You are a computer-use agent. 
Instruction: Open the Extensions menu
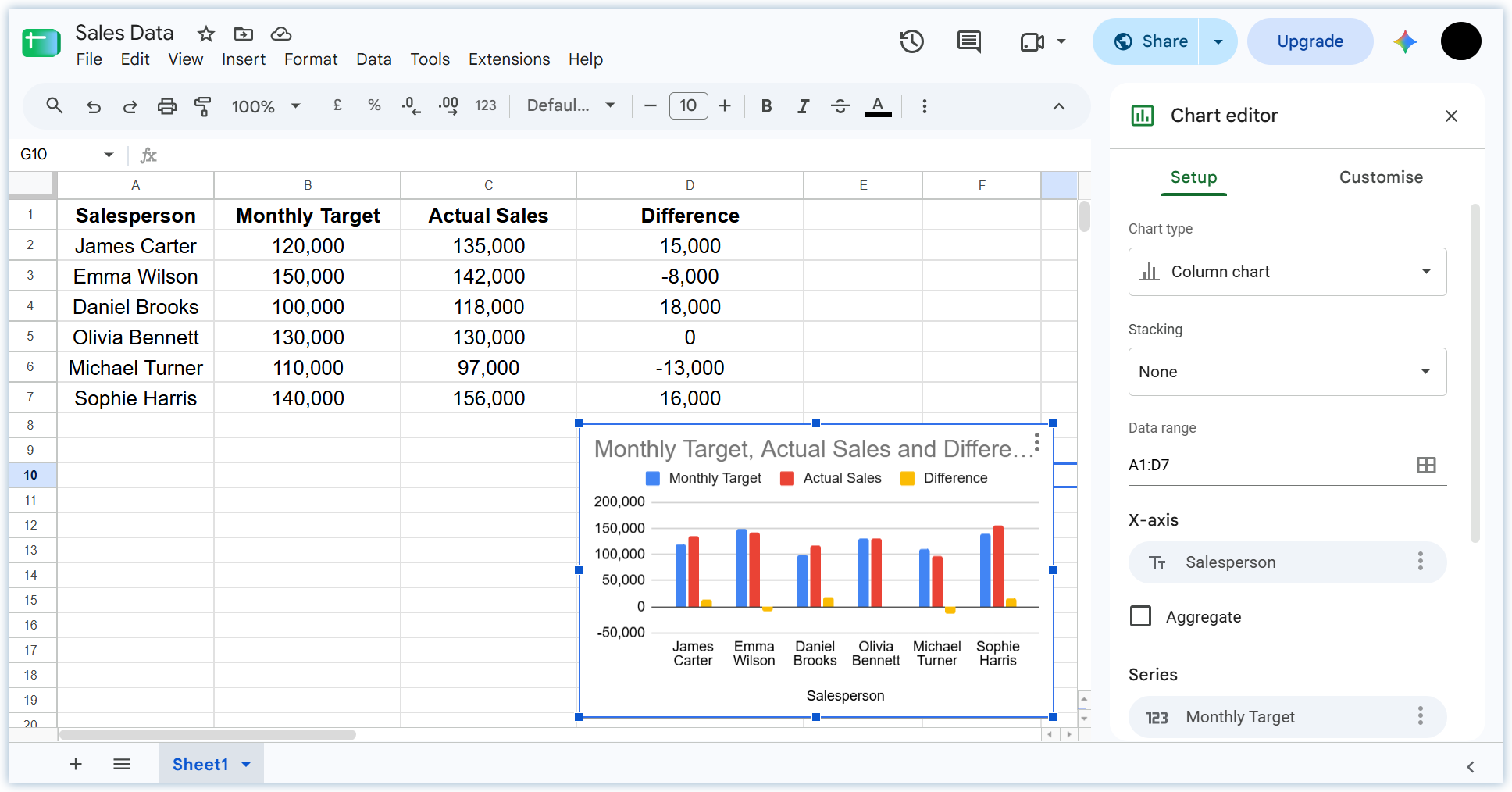pos(509,59)
